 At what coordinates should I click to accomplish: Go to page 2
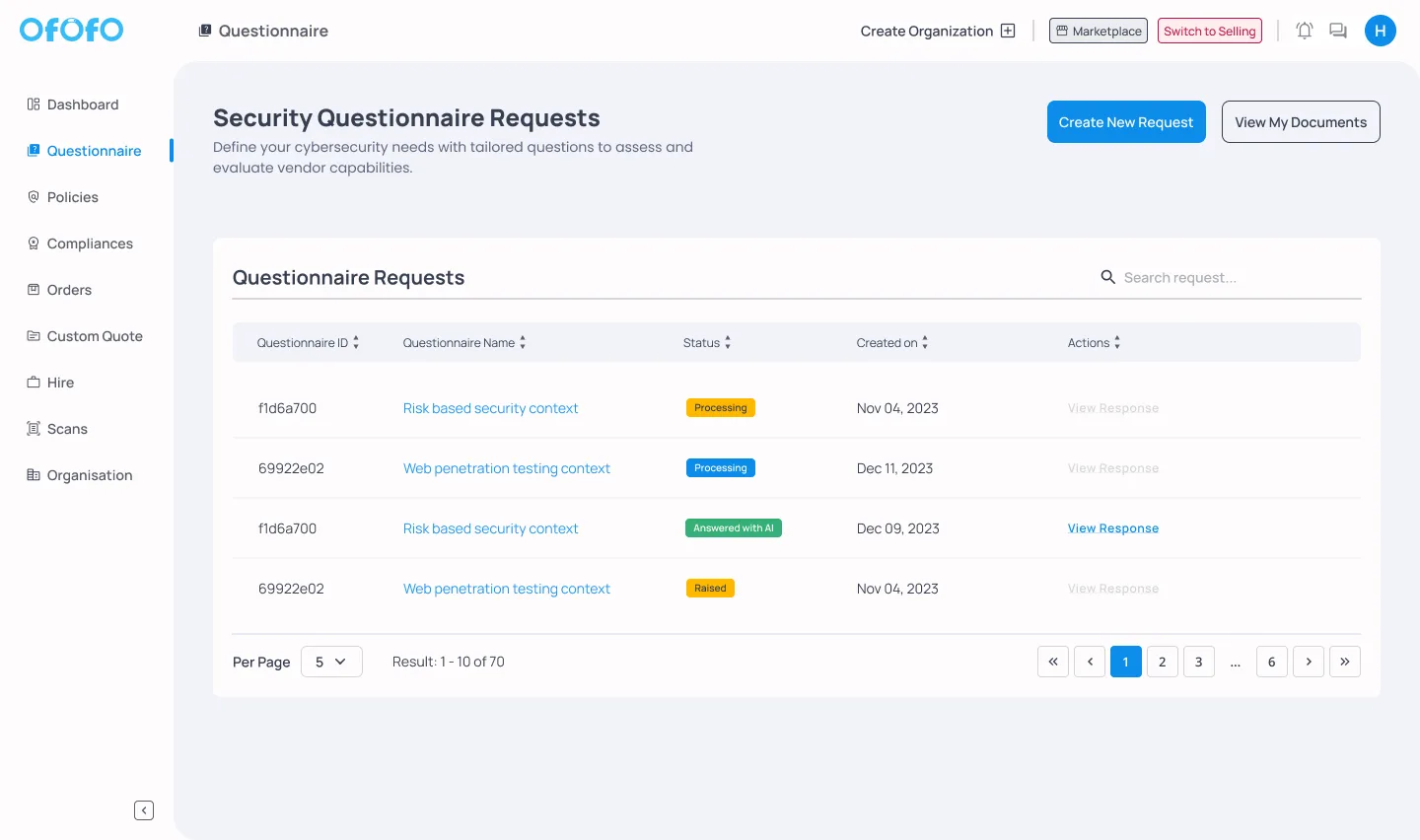(x=1163, y=662)
